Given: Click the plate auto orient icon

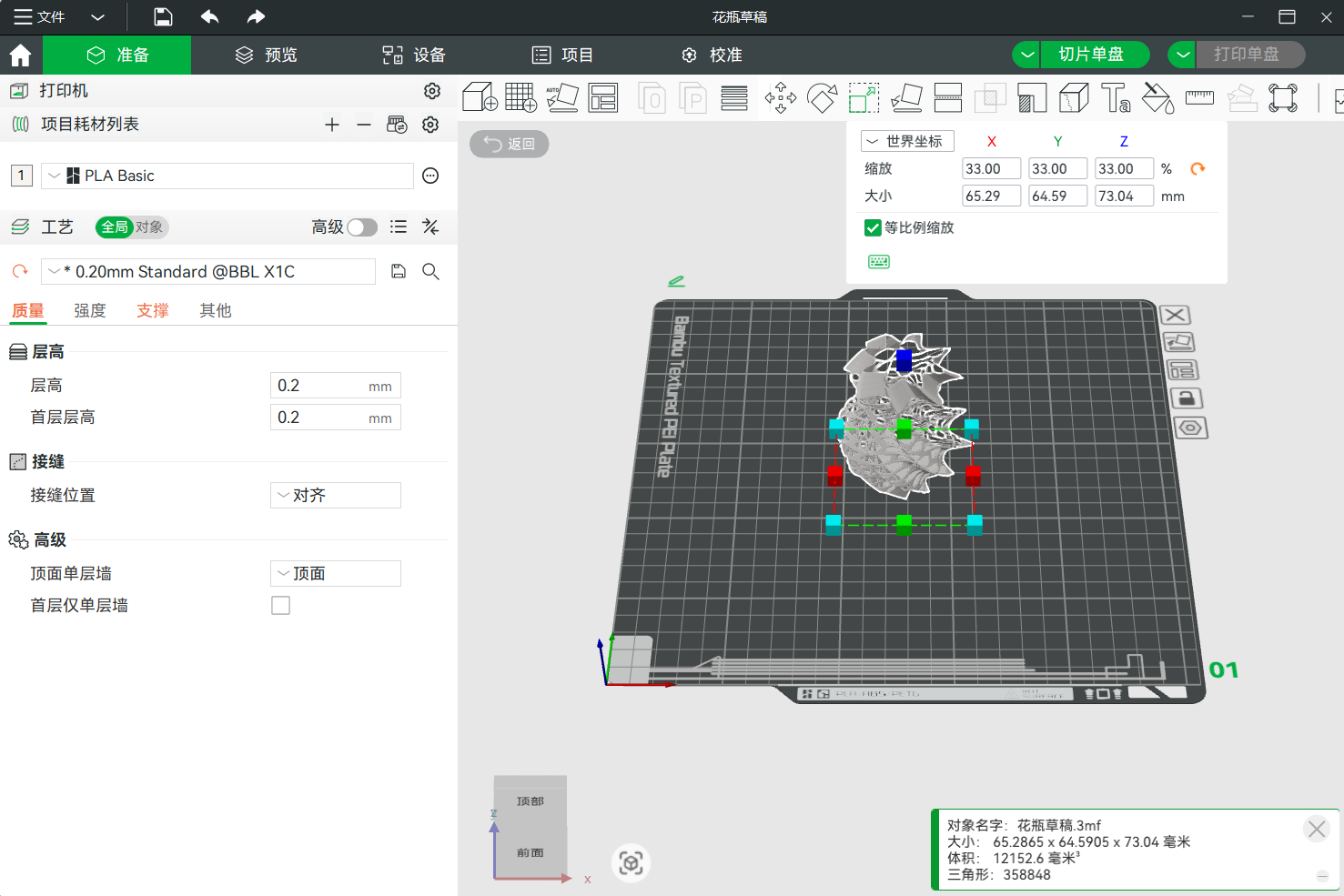Looking at the screenshot, I should coord(1179,342).
